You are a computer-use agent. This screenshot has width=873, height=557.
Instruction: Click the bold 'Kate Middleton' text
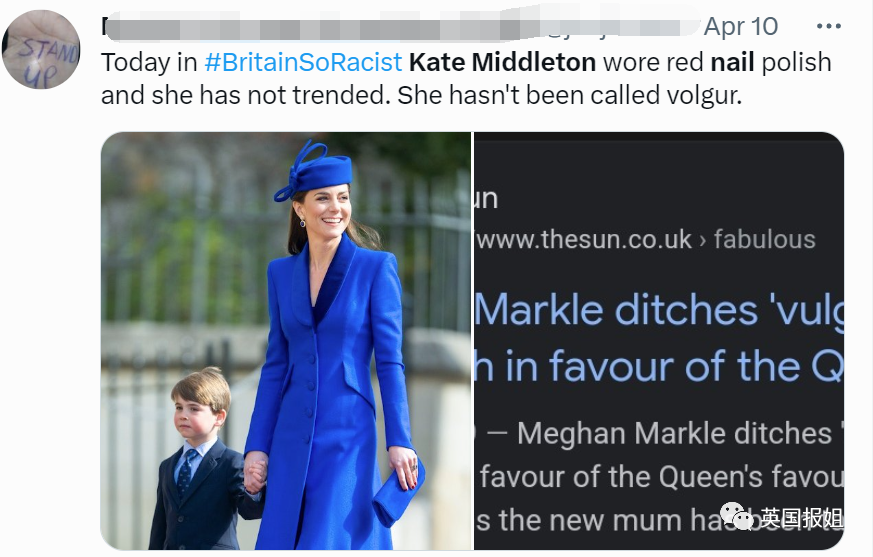(502, 62)
